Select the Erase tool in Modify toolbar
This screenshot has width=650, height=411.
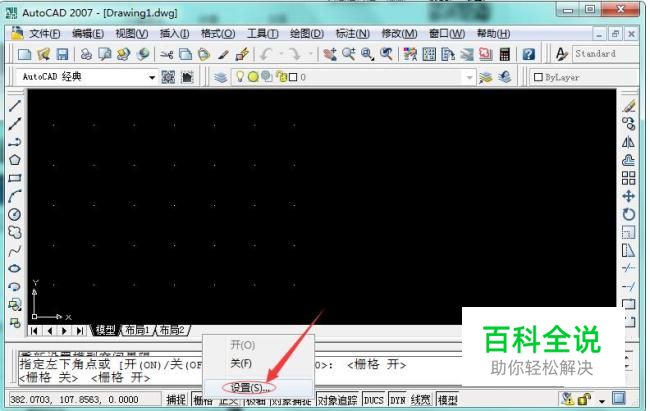coord(628,105)
